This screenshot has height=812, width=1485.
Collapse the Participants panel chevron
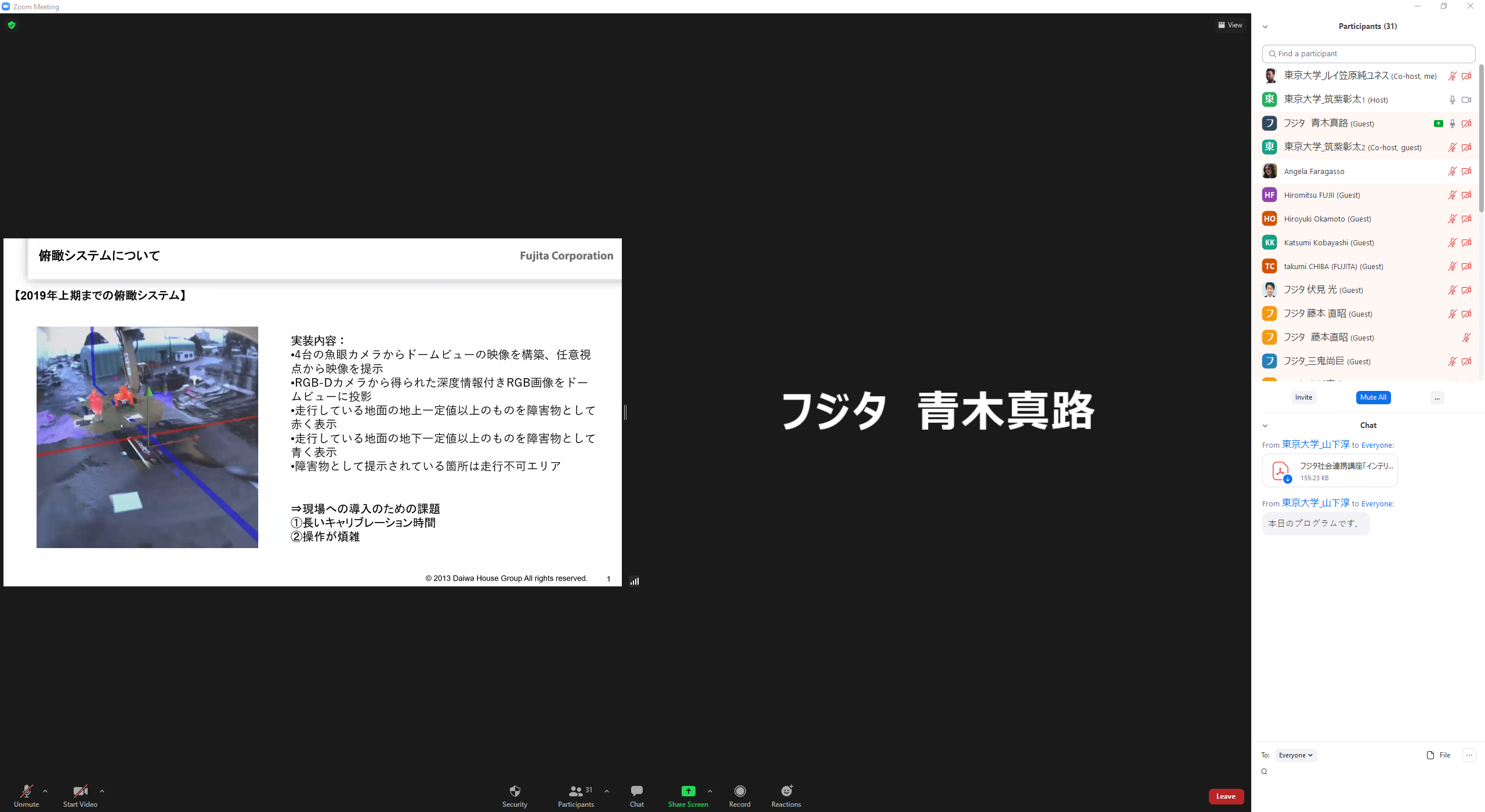click(x=1265, y=27)
